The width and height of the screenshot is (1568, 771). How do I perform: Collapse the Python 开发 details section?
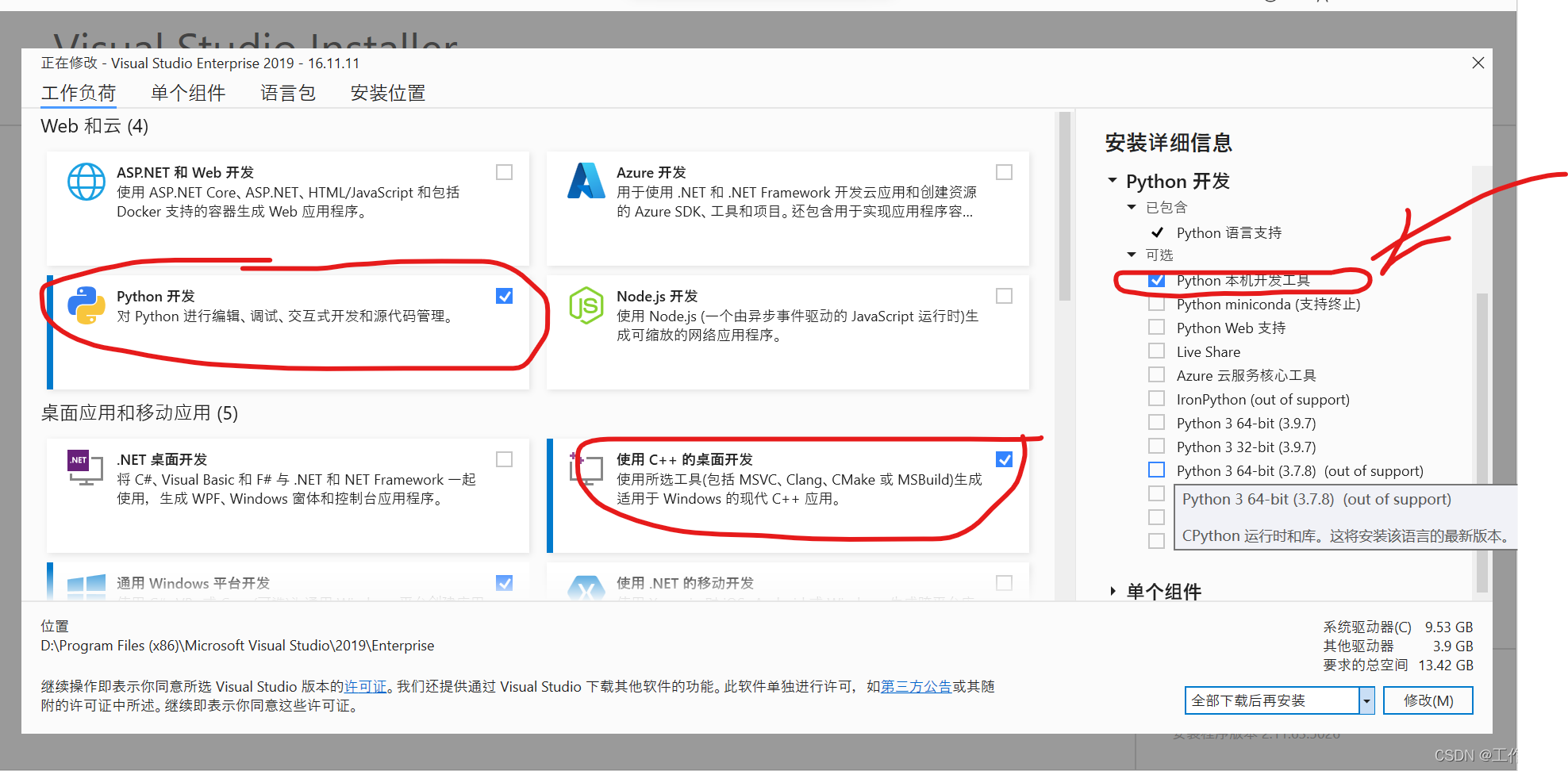click(1113, 181)
